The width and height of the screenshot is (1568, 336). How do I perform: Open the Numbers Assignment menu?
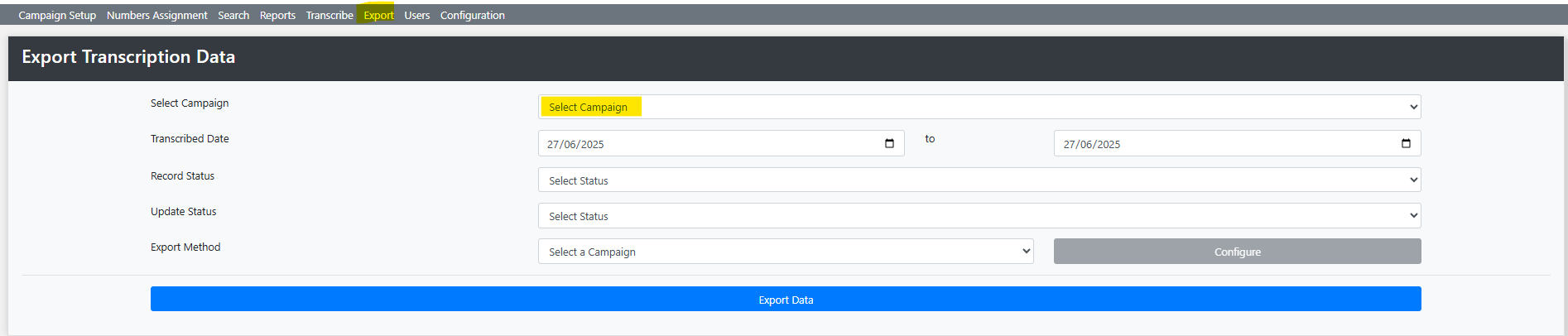(157, 15)
